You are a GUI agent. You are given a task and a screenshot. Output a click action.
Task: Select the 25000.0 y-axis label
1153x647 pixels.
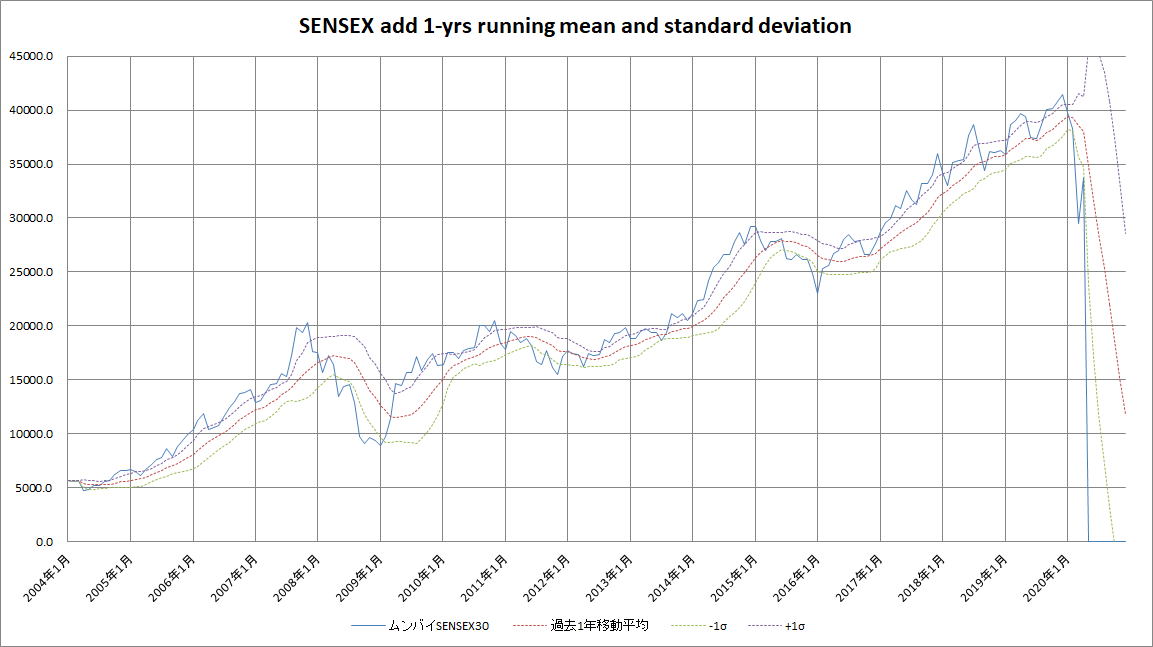31,272
